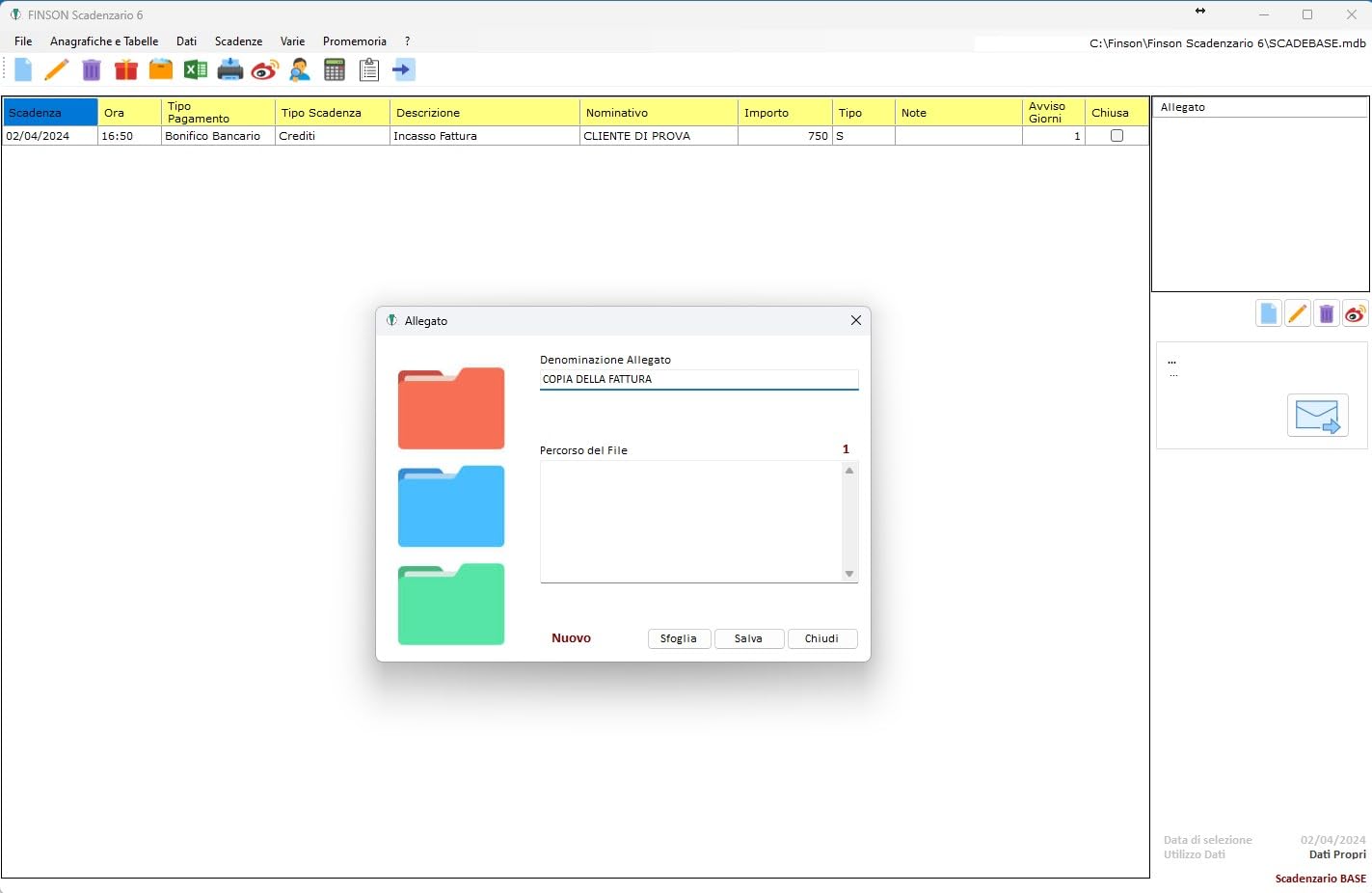Click the Salva button in Allegato dialog
Viewport: 1372px width, 893px height.
click(748, 638)
